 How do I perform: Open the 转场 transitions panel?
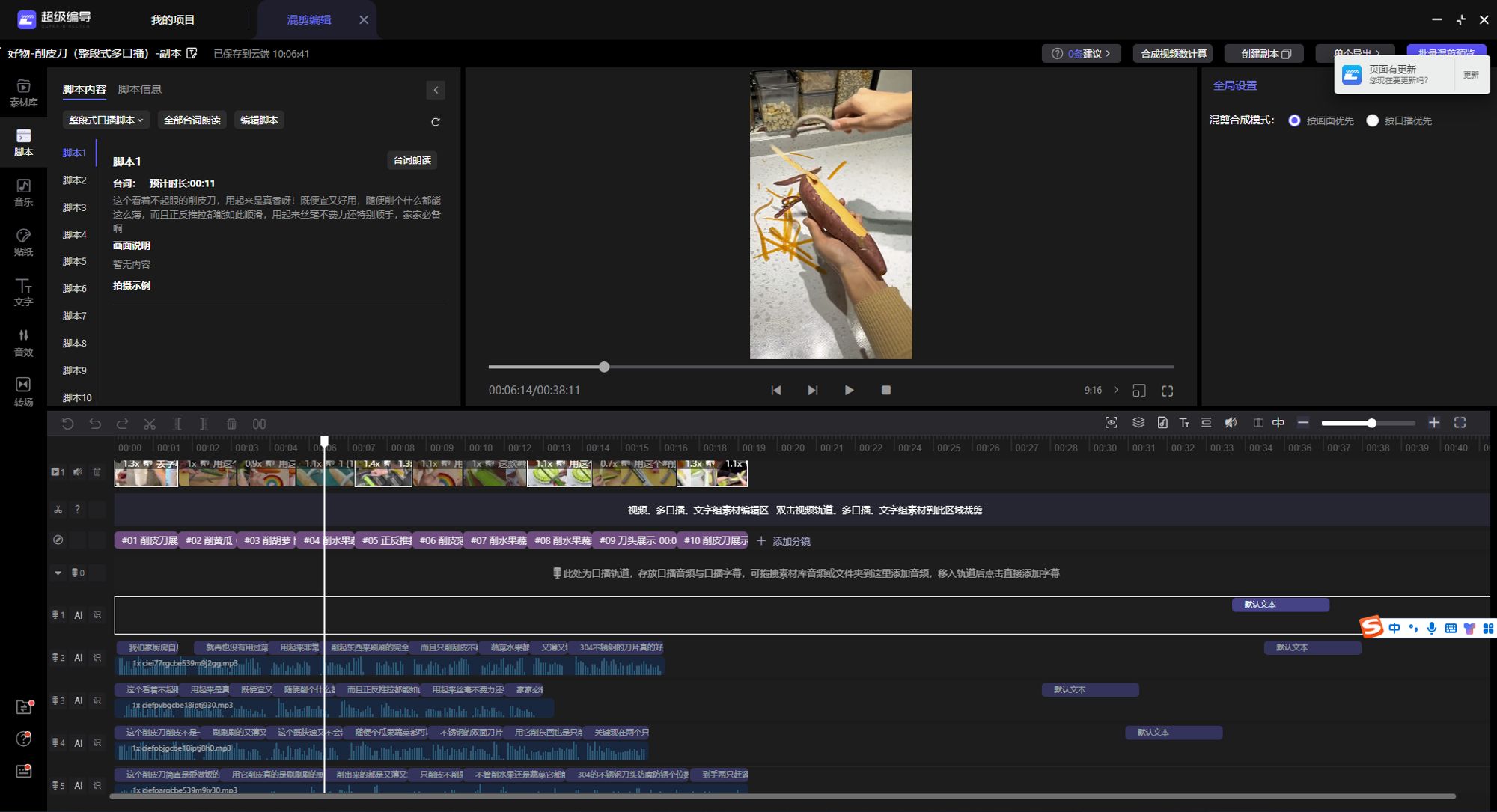[x=23, y=392]
